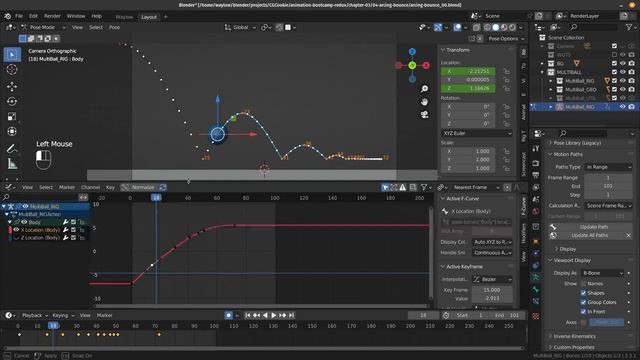Click the viewport zoom magnifier gizmo
The height and width of the screenshot is (360, 640).
click(x=424, y=89)
